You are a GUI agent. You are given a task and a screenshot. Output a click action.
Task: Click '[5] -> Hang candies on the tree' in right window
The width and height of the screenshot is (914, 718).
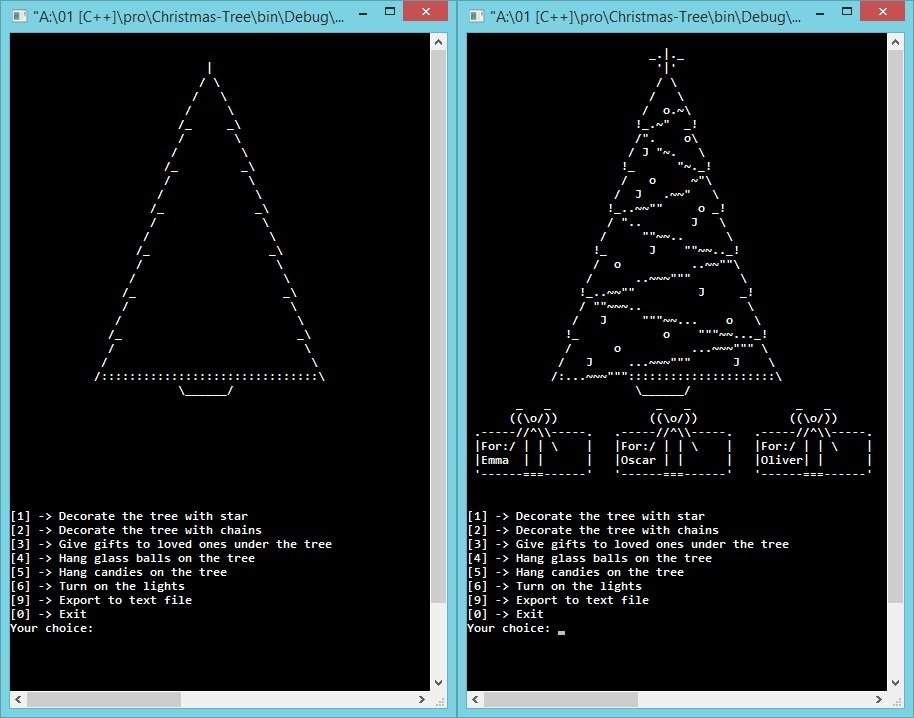tap(575, 572)
